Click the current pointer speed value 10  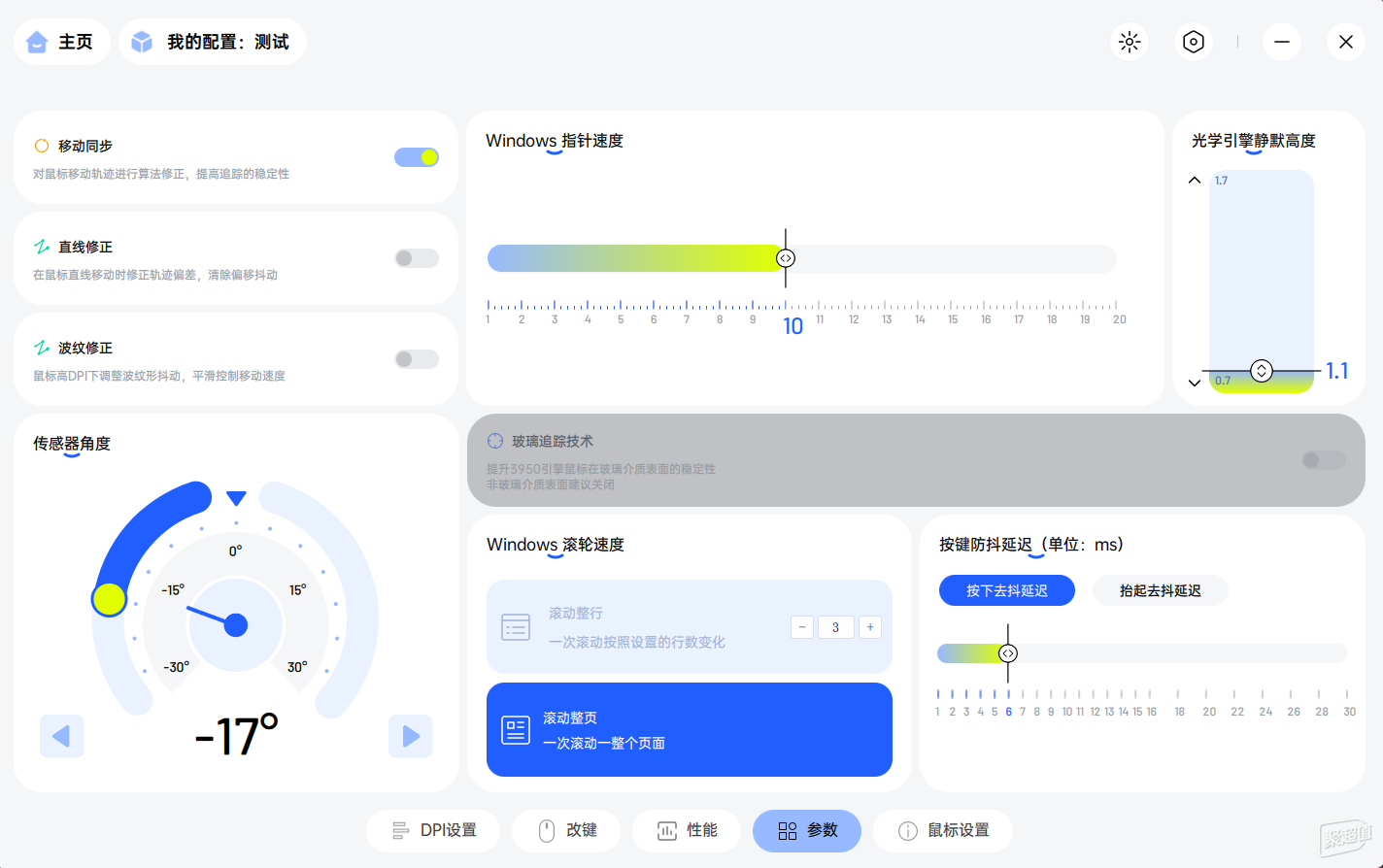coord(793,326)
